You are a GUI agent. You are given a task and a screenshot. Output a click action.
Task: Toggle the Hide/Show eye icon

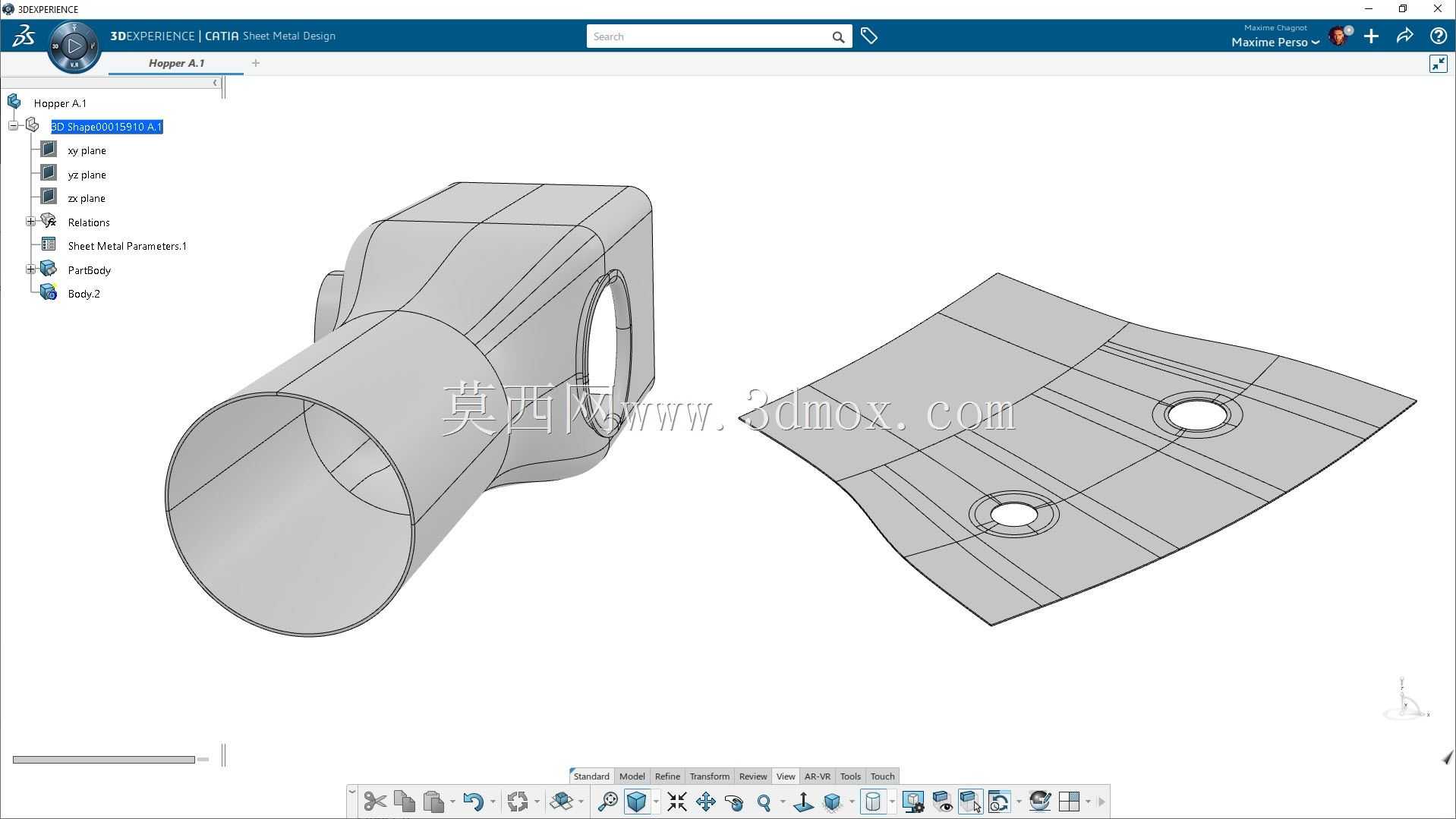coord(942,802)
